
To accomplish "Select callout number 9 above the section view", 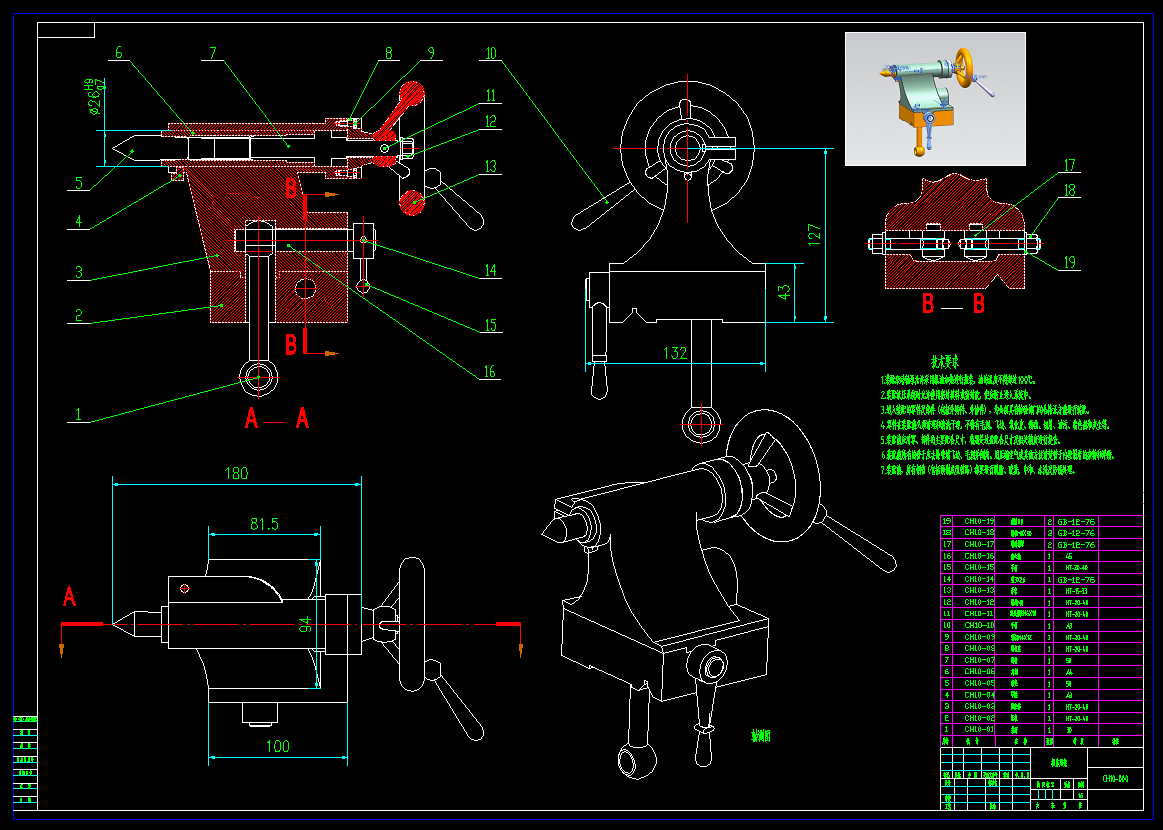I will click(x=431, y=53).
